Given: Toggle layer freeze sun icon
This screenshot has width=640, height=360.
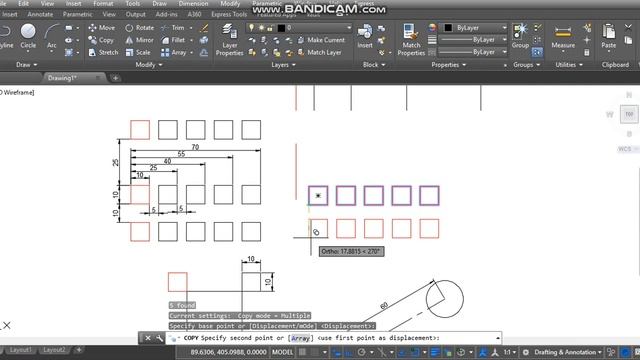Looking at the screenshot, I should click(261, 28).
